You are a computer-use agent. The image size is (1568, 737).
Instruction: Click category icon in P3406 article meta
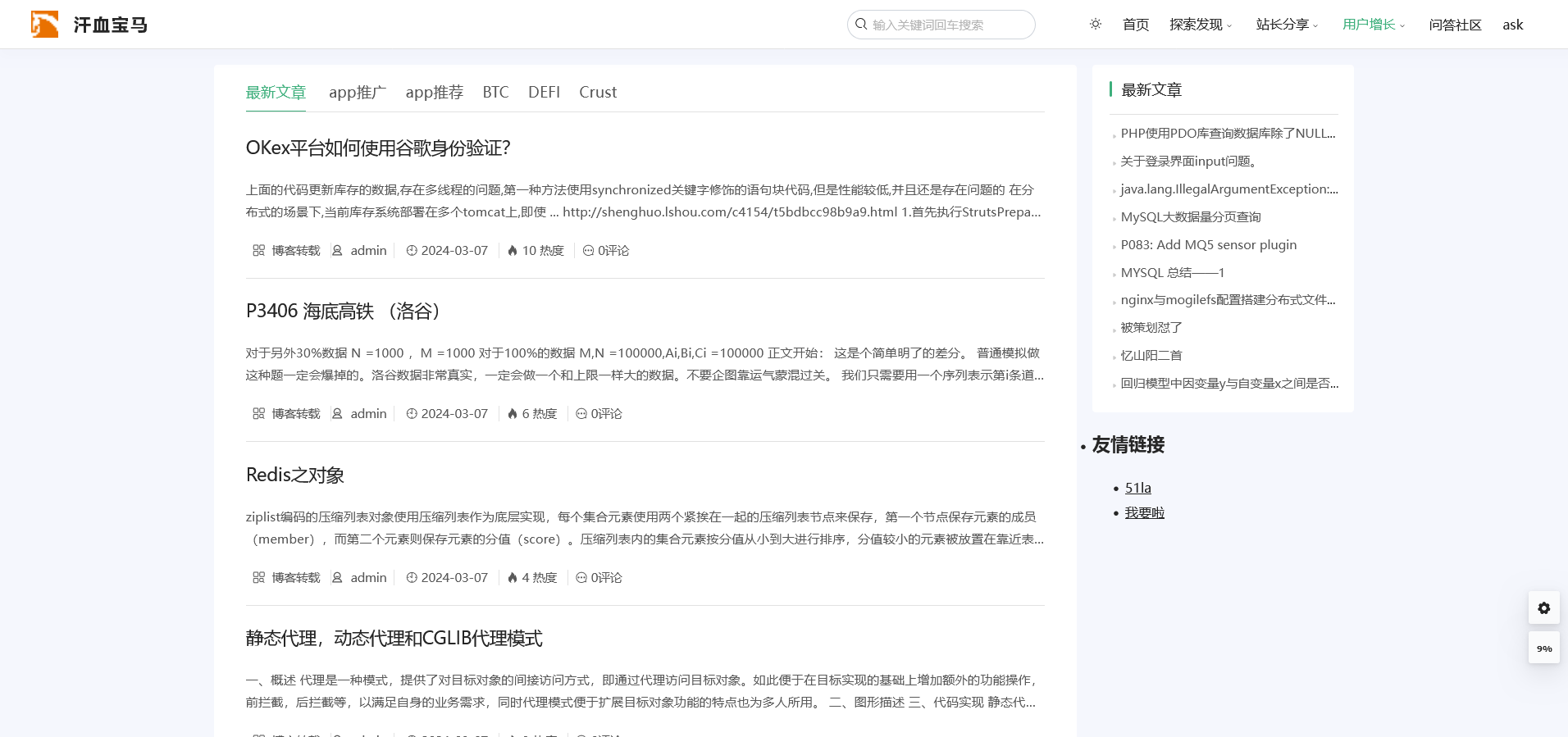[258, 414]
